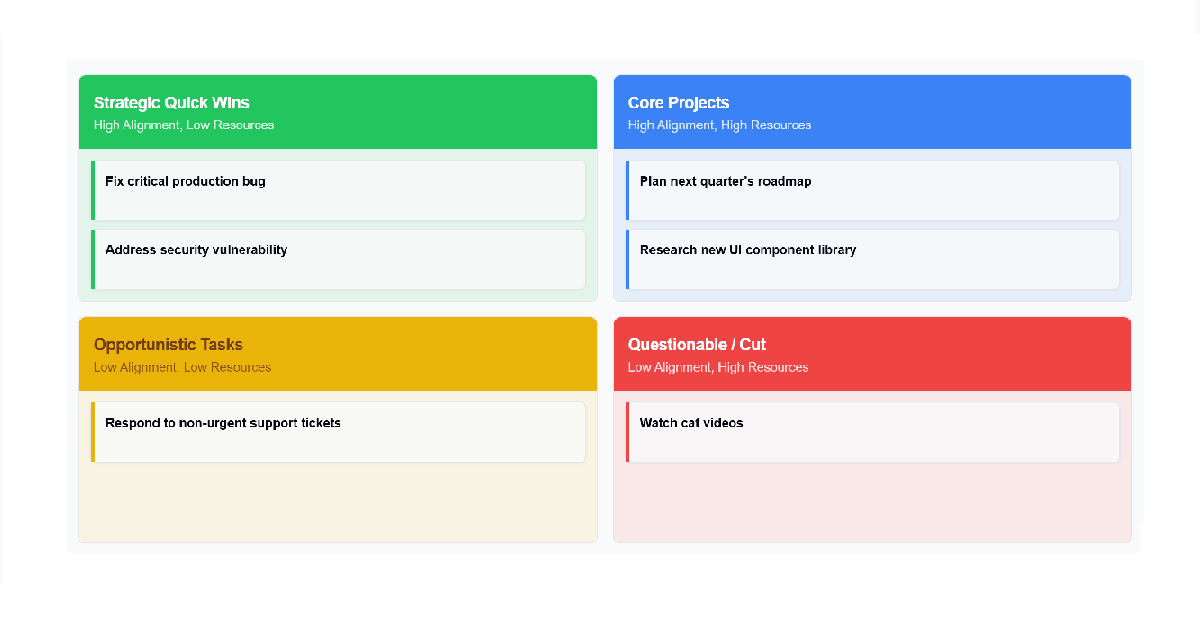Click red accent bar on cat videos card
Viewport: 1200px width, 630px height.
628,432
